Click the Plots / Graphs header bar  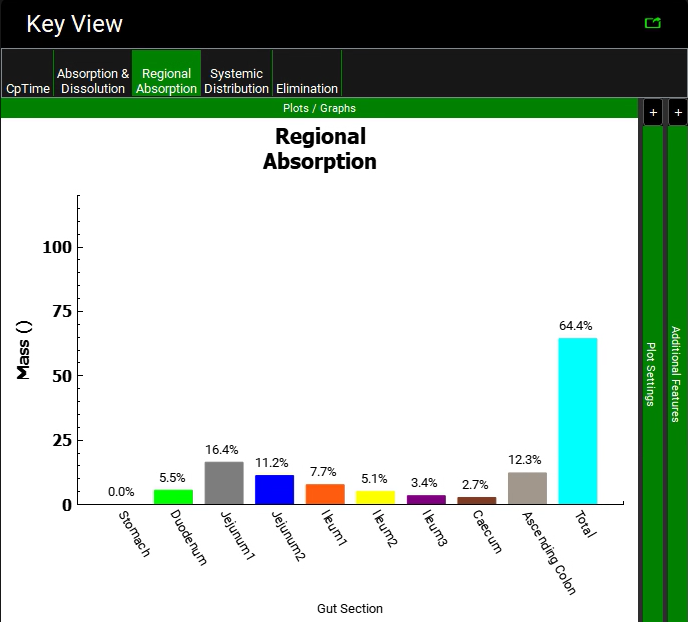coord(319,108)
